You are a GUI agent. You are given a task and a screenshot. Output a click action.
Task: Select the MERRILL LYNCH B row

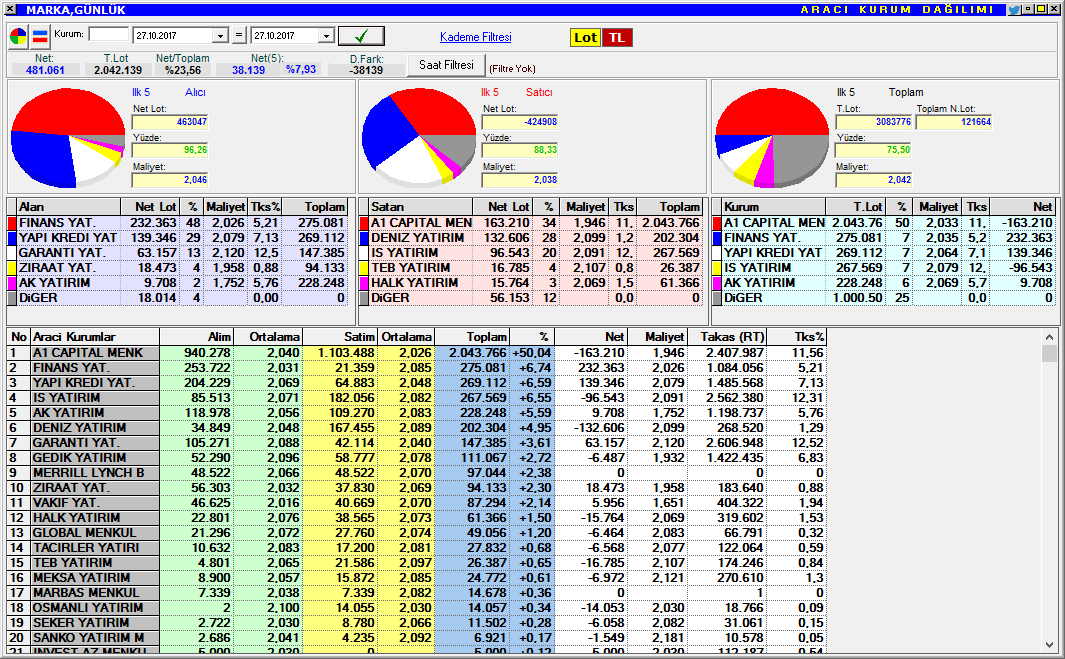(x=416, y=473)
